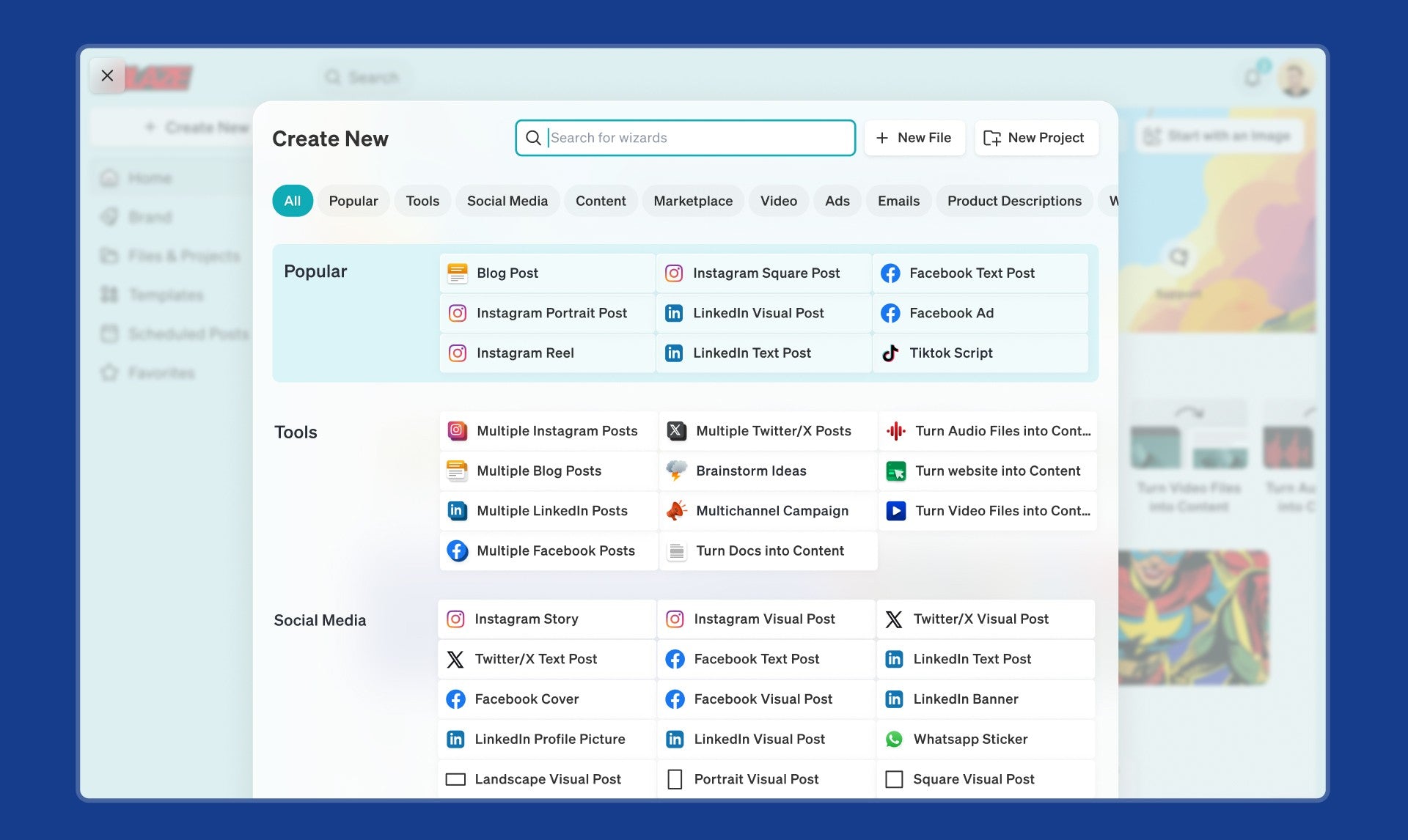The image size is (1408, 840).
Task: Close the Create New dialog
Action: (x=107, y=75)
